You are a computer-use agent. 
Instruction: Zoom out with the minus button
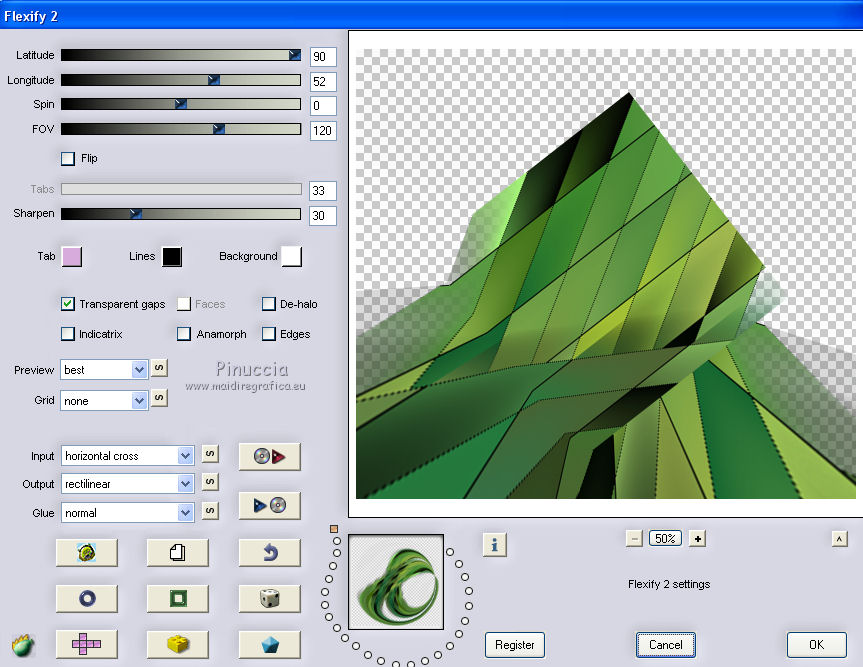point(634,539)
